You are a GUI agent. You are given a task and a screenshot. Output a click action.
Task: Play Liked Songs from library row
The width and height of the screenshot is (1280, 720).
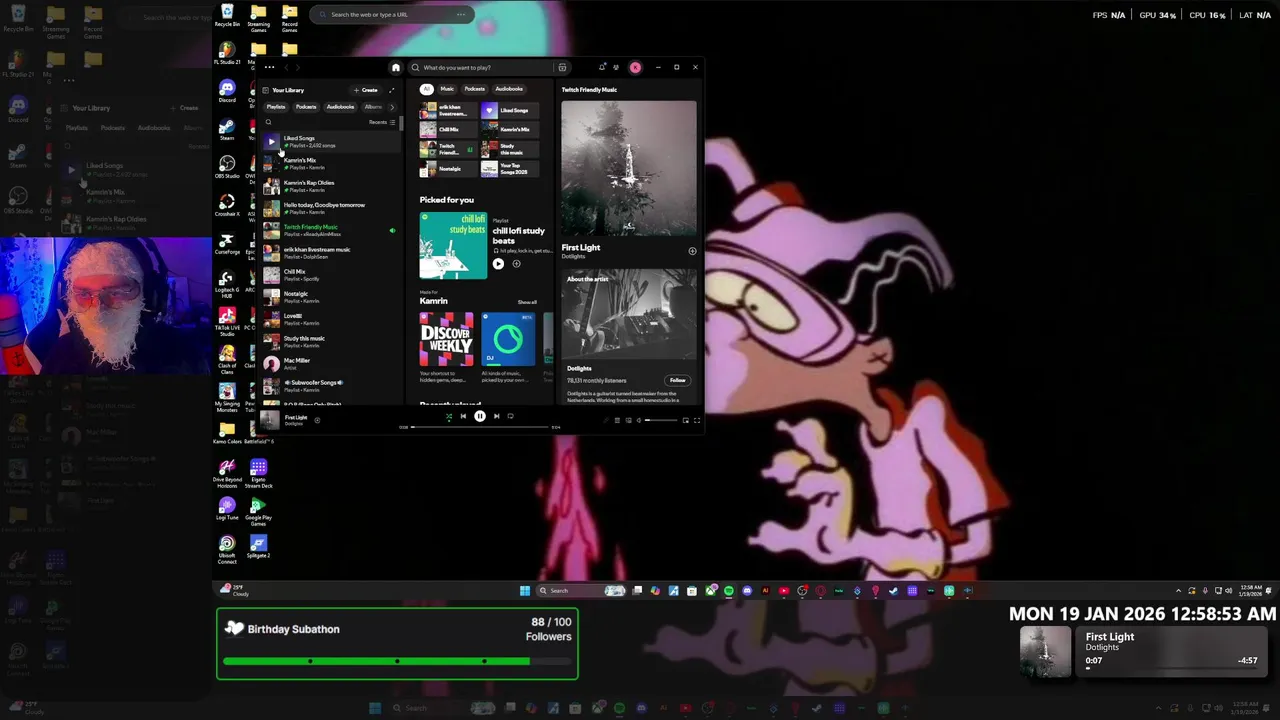[x=271, y=142]
